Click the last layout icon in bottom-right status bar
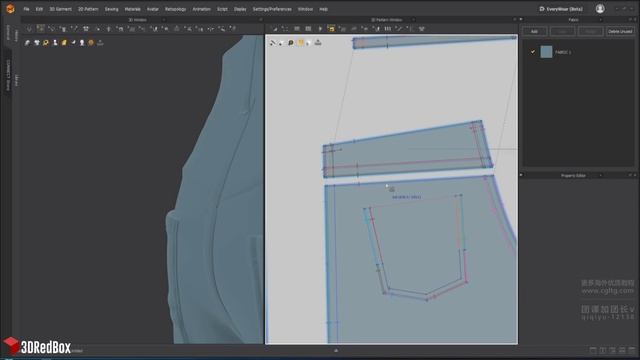 pyautogui.click(x=632, y=351)
